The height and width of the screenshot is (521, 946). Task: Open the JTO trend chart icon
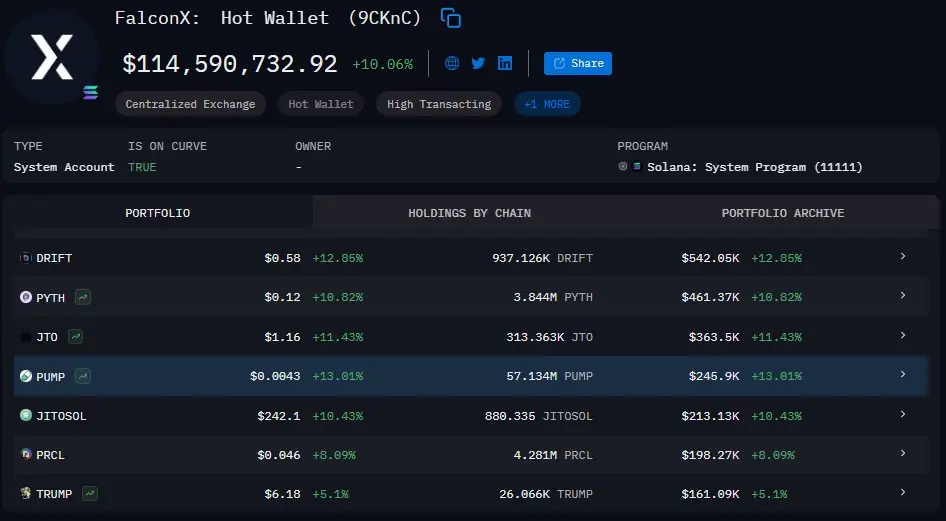click(75, 337)
